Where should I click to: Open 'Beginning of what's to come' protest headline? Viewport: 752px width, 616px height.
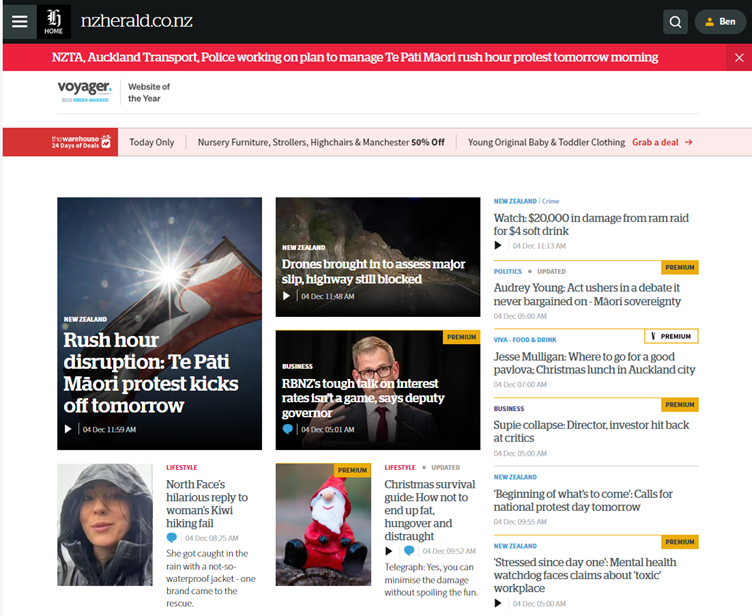coord(583,500)
